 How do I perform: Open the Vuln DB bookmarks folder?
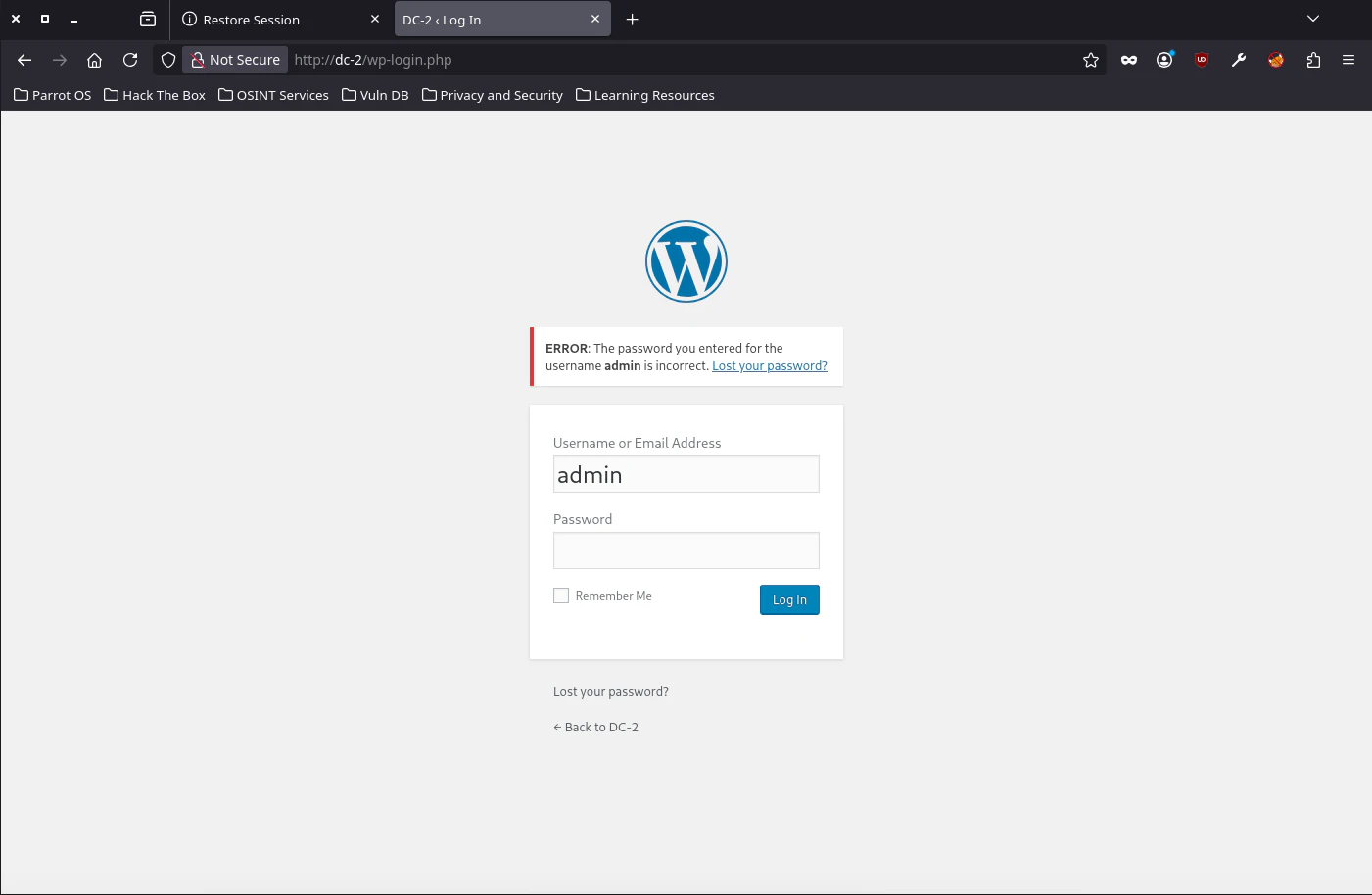point(375,95)
